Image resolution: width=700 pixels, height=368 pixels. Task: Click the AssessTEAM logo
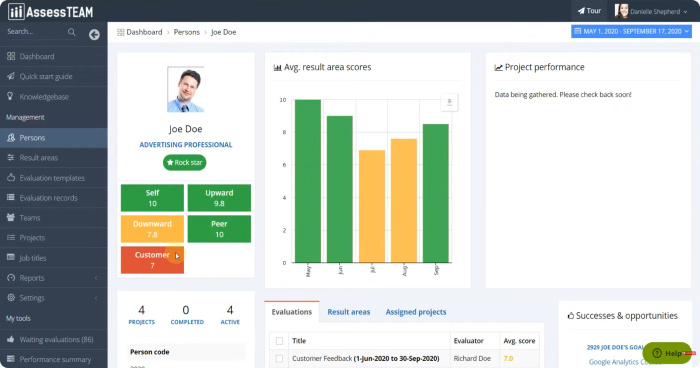[50, 11]
